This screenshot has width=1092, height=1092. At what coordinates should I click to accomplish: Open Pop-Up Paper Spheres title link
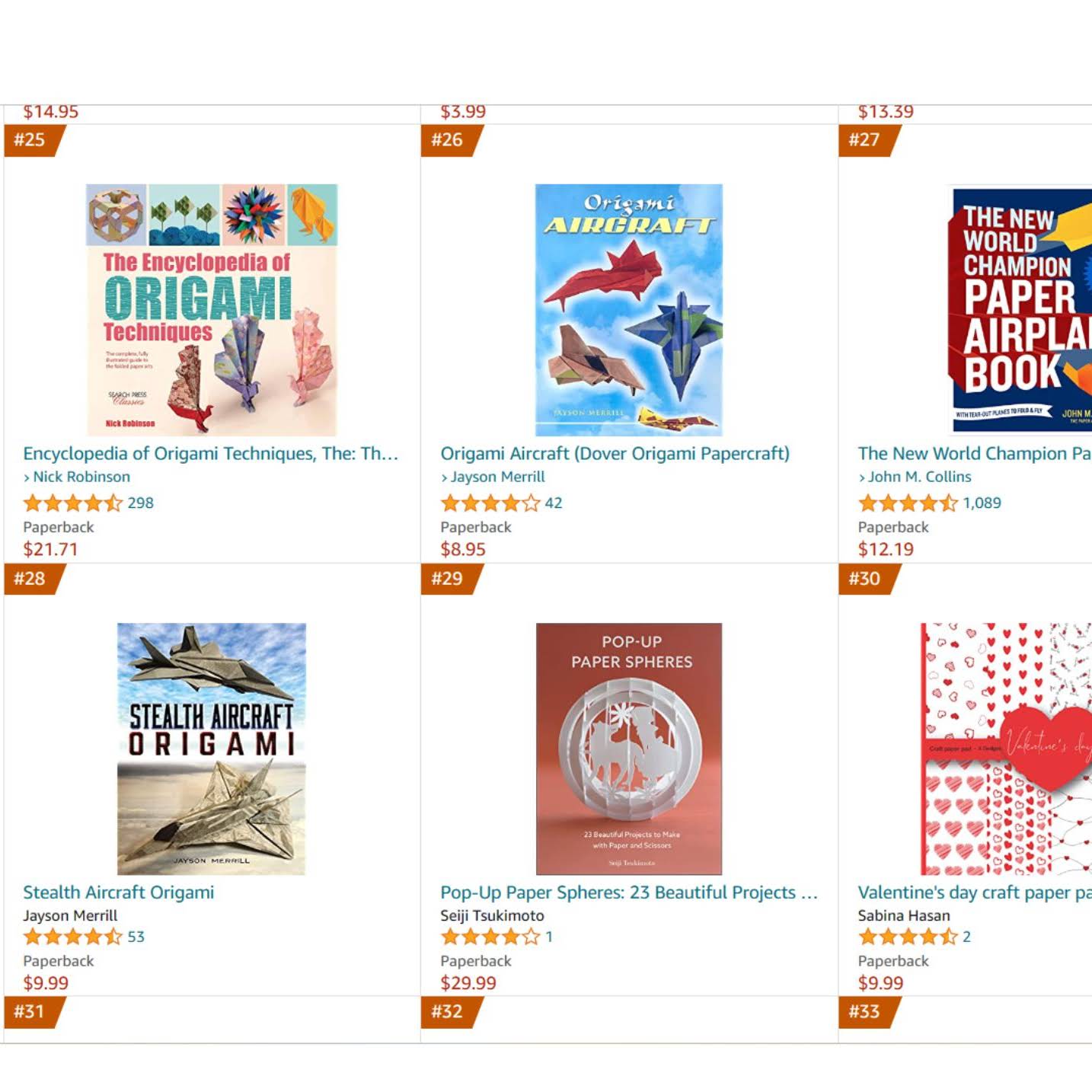pyautogui.click(x=628, y=892)
